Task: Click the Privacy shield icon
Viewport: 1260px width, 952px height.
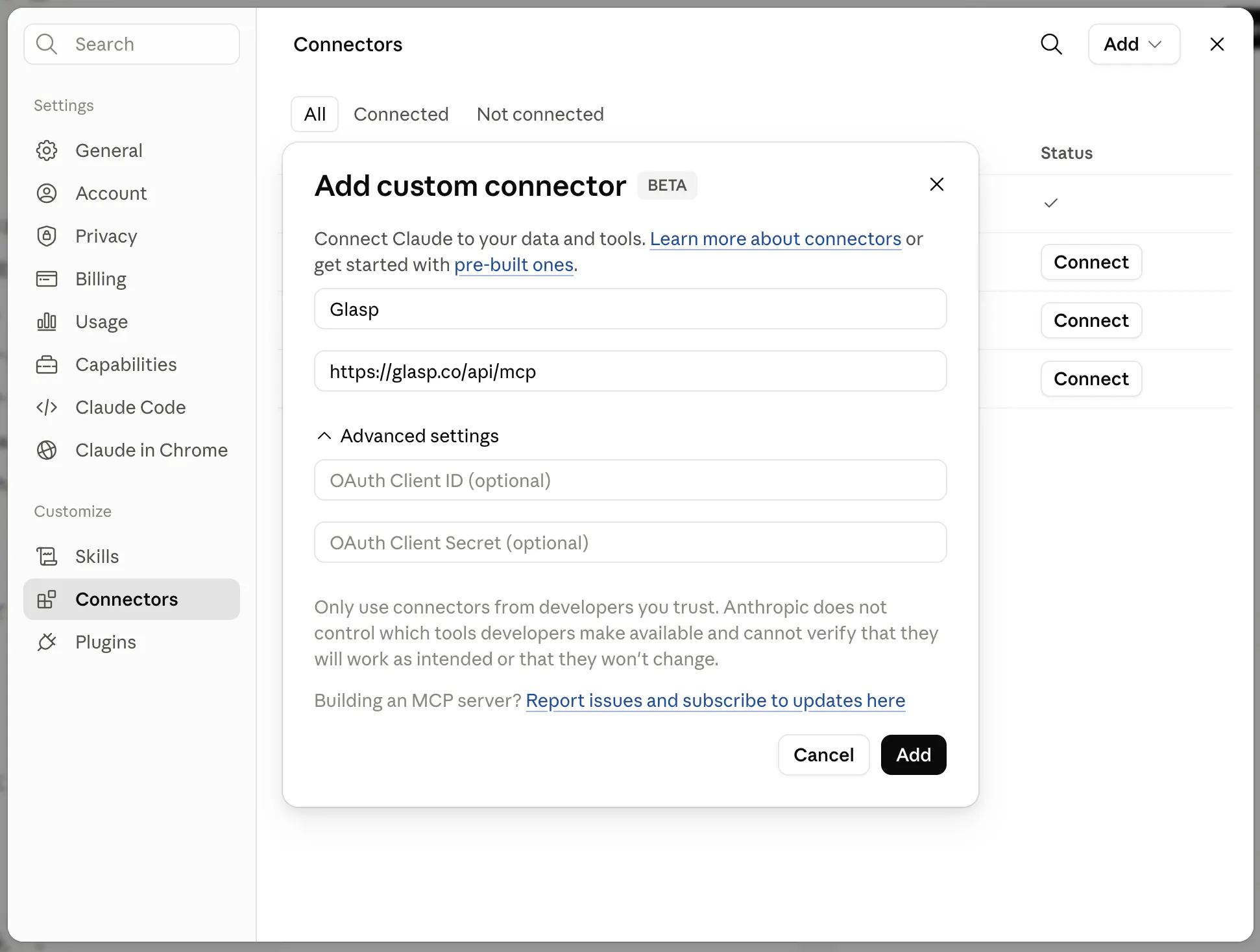Action: pyautogui.click(x=47, y=236)
